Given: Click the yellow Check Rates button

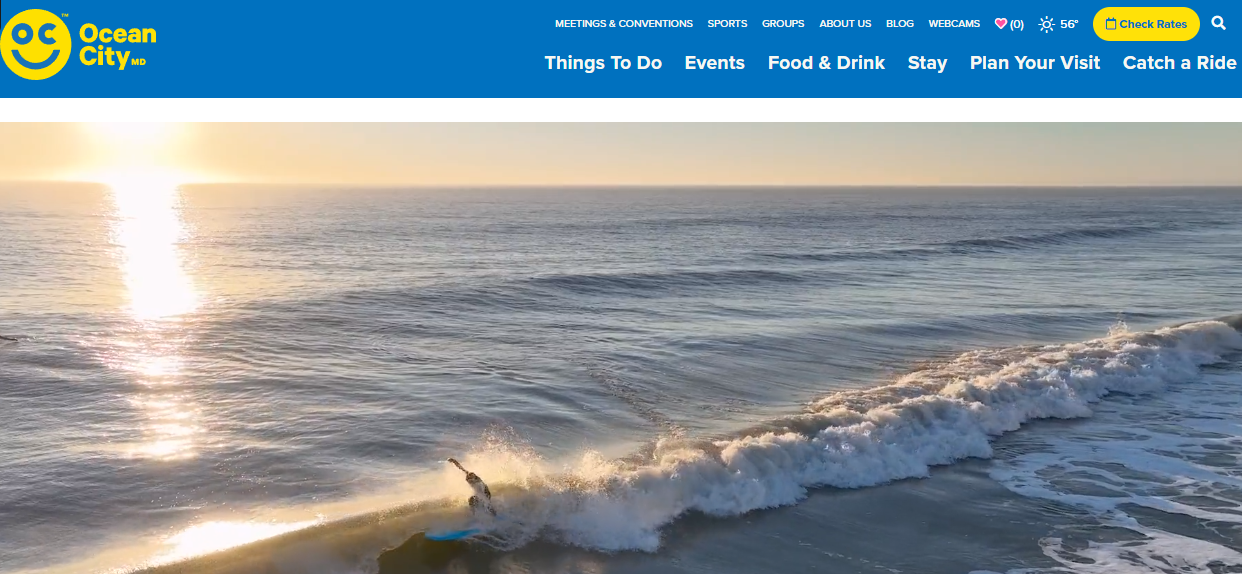Looking at the screenshot, I should (x=1146, y=24).
